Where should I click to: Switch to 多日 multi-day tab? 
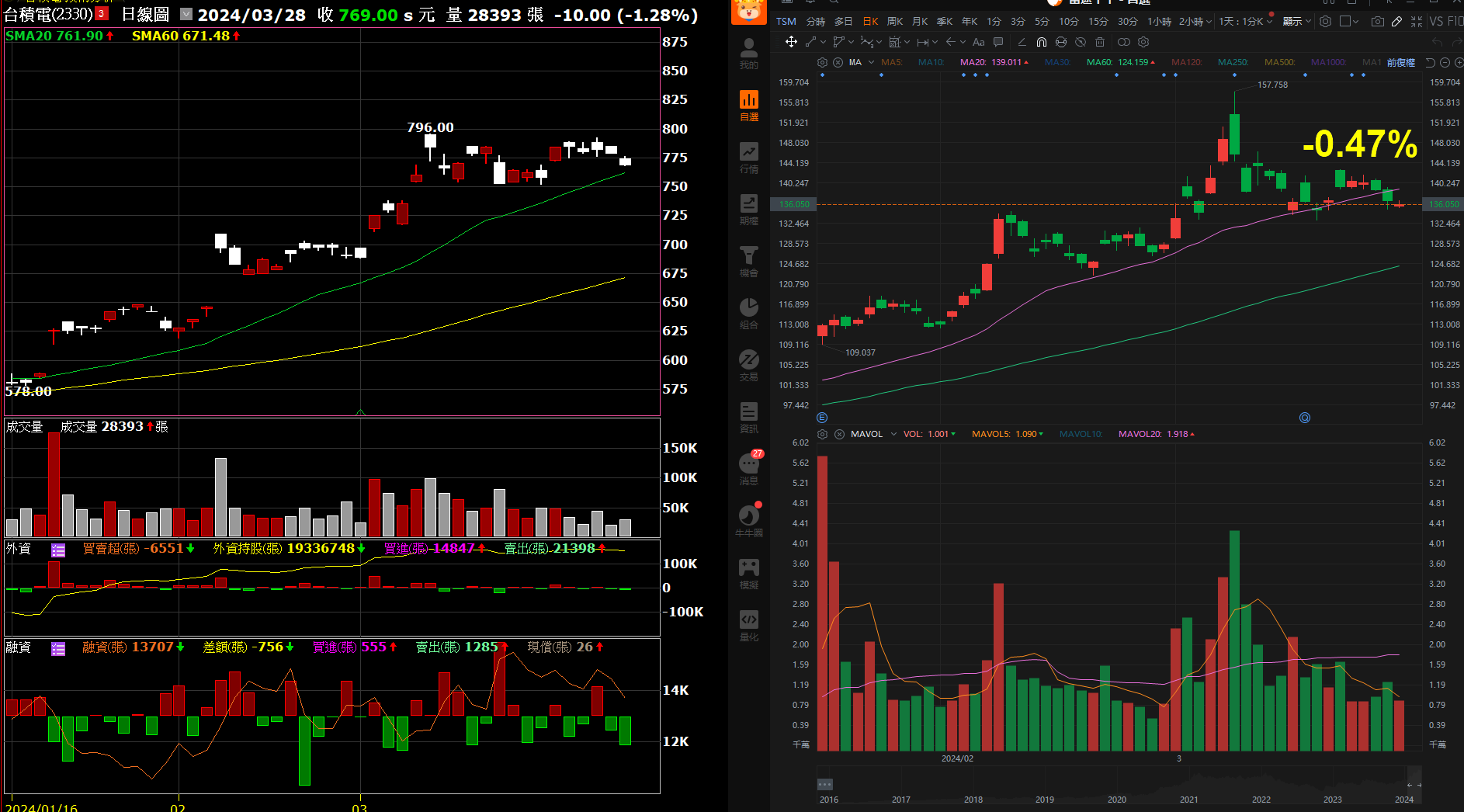[x=844, y=22]
